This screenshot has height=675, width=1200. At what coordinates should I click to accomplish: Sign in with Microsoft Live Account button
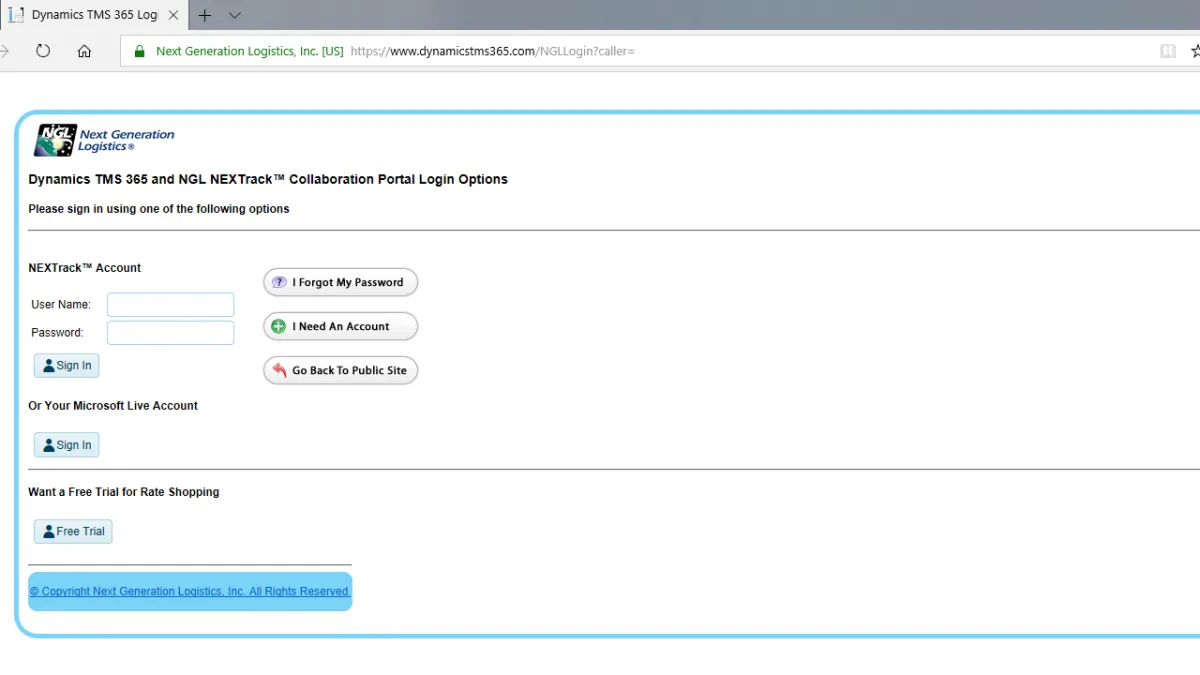click(x=66, y=446)
